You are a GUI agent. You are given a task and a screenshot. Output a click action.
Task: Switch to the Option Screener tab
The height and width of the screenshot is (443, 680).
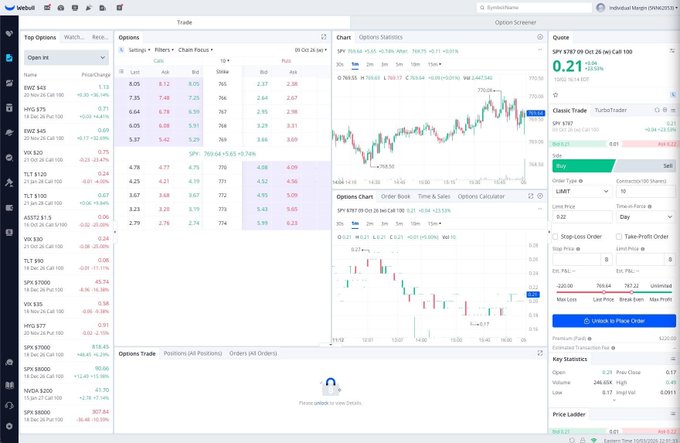point(515,22)
